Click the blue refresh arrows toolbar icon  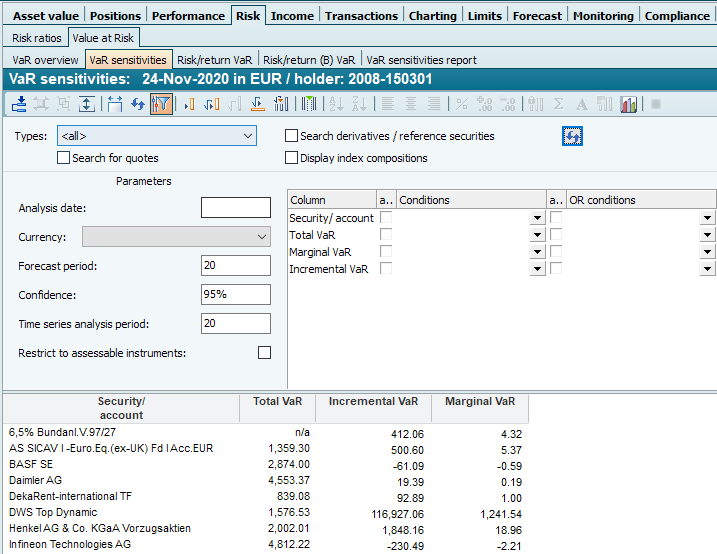(x=139, y=104)
